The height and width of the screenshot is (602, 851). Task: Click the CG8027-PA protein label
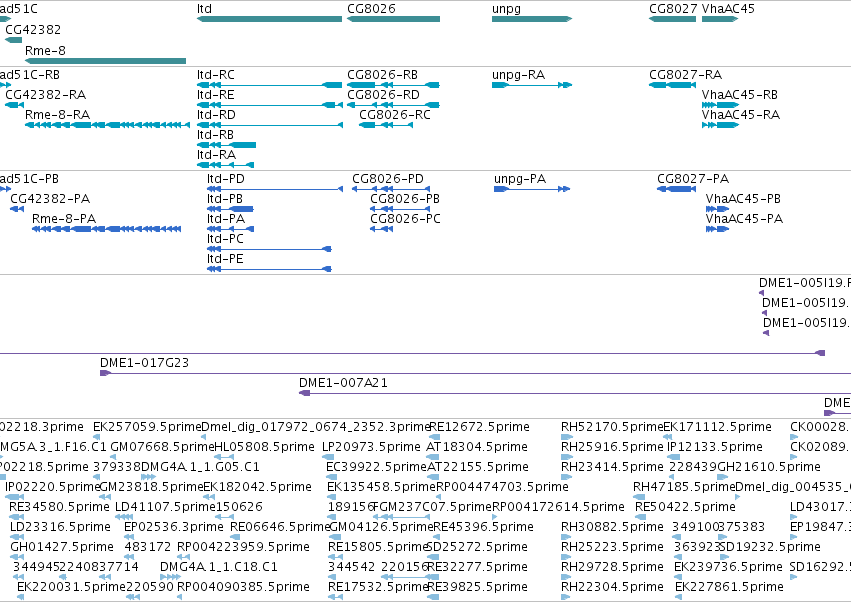tap(693, 179)
